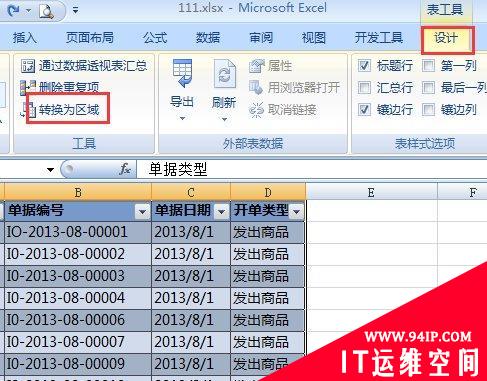
Task: Click 通过数据透视表汇总 command
Action: pos(93,66)
